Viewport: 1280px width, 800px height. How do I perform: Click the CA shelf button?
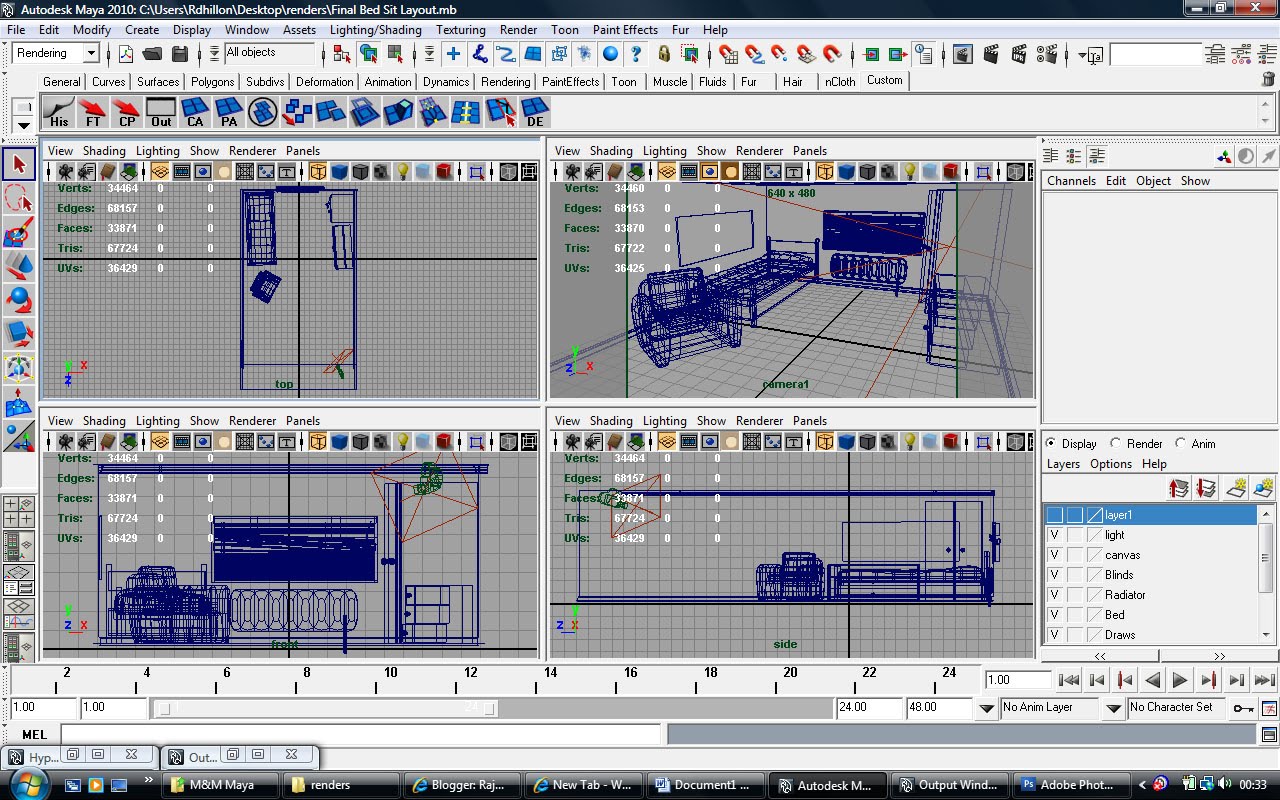point(195,112)
